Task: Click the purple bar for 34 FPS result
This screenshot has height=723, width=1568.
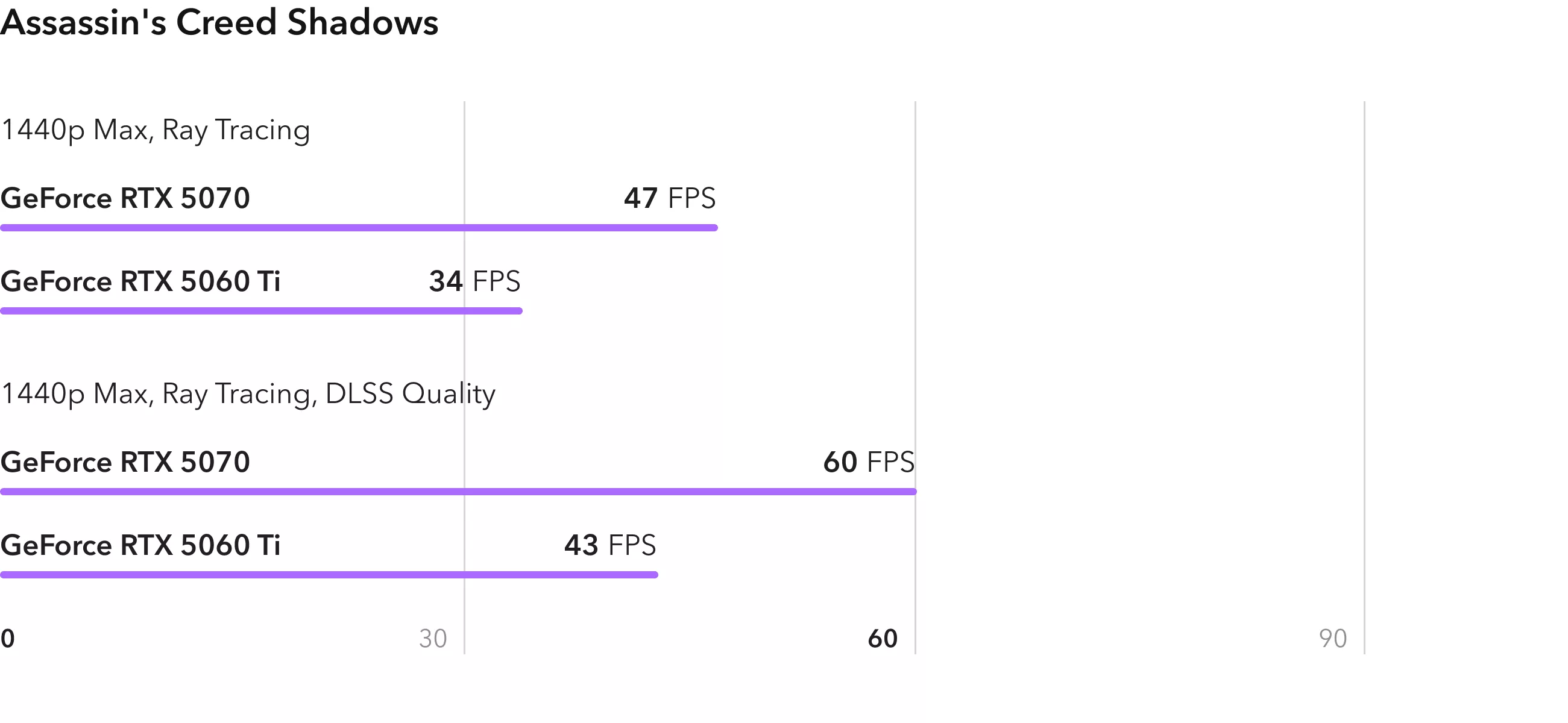Action: pos(262,311)
